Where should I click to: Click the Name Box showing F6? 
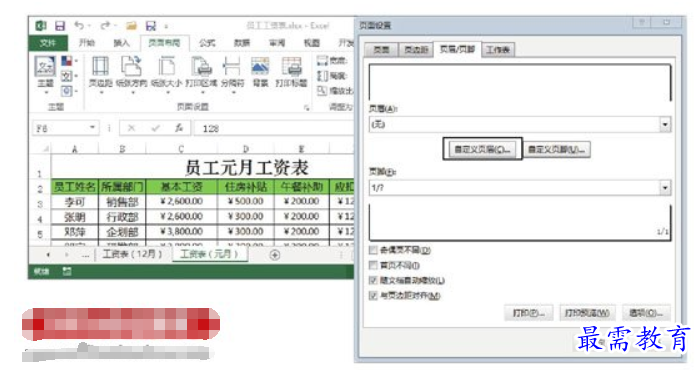point(66,128)
